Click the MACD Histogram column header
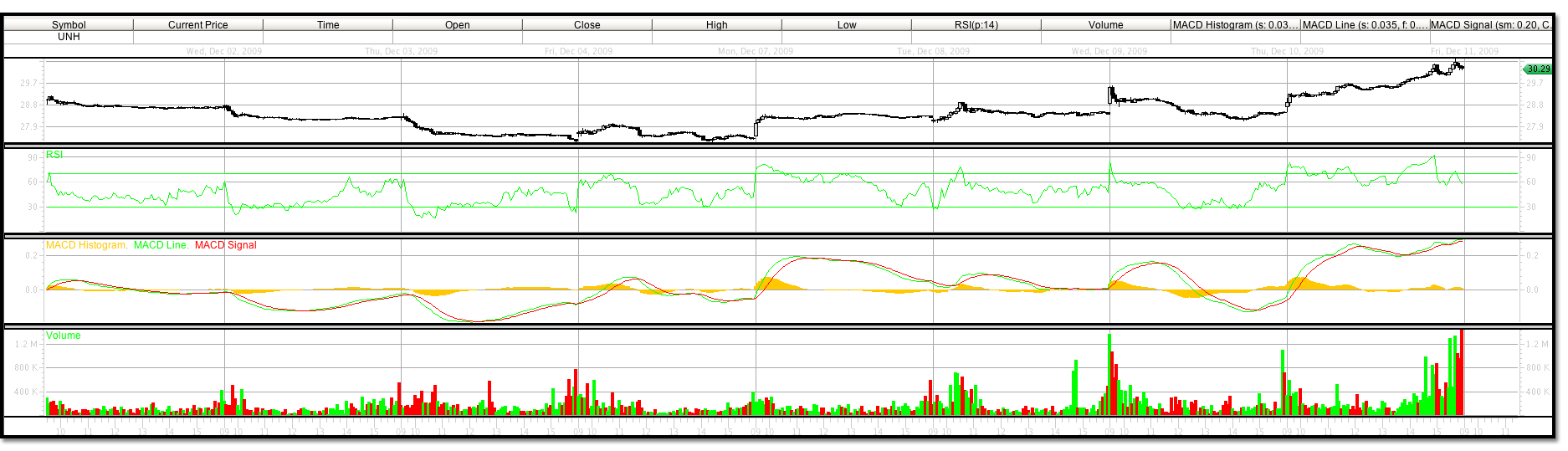The height and width of the screenshot is (451, 1568). 1235,25
